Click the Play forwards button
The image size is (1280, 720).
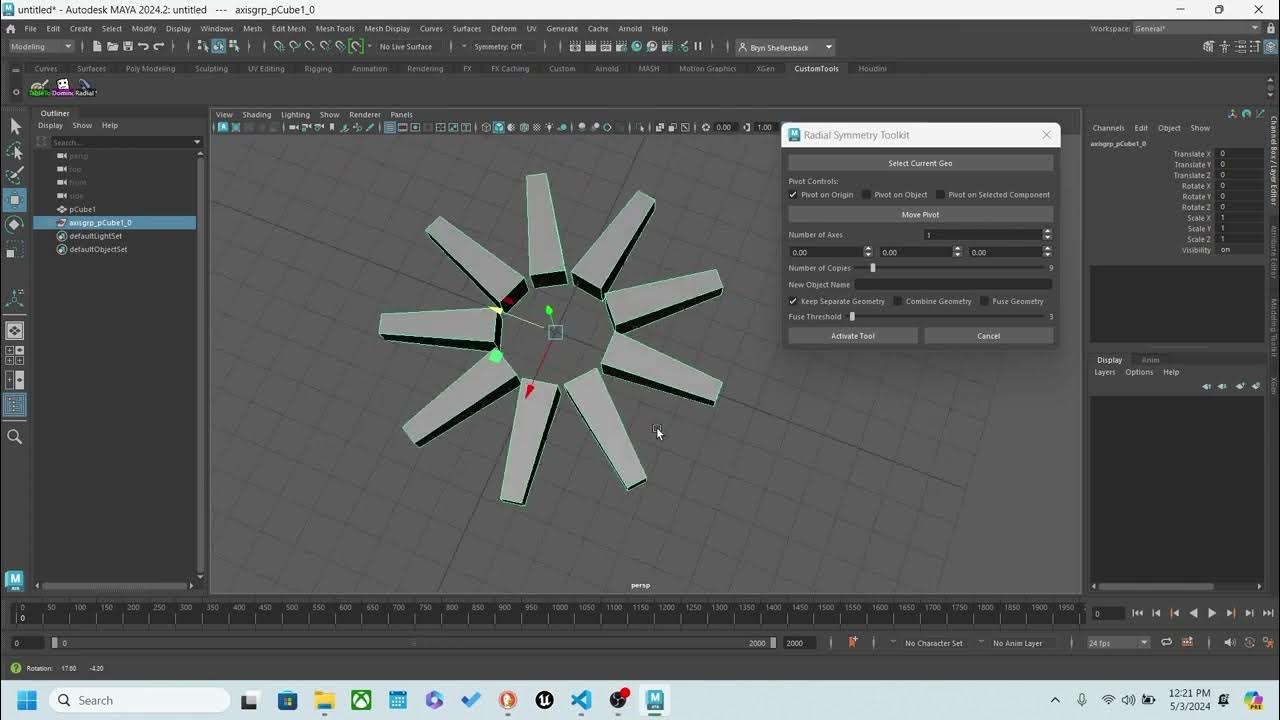(1212, 613)
